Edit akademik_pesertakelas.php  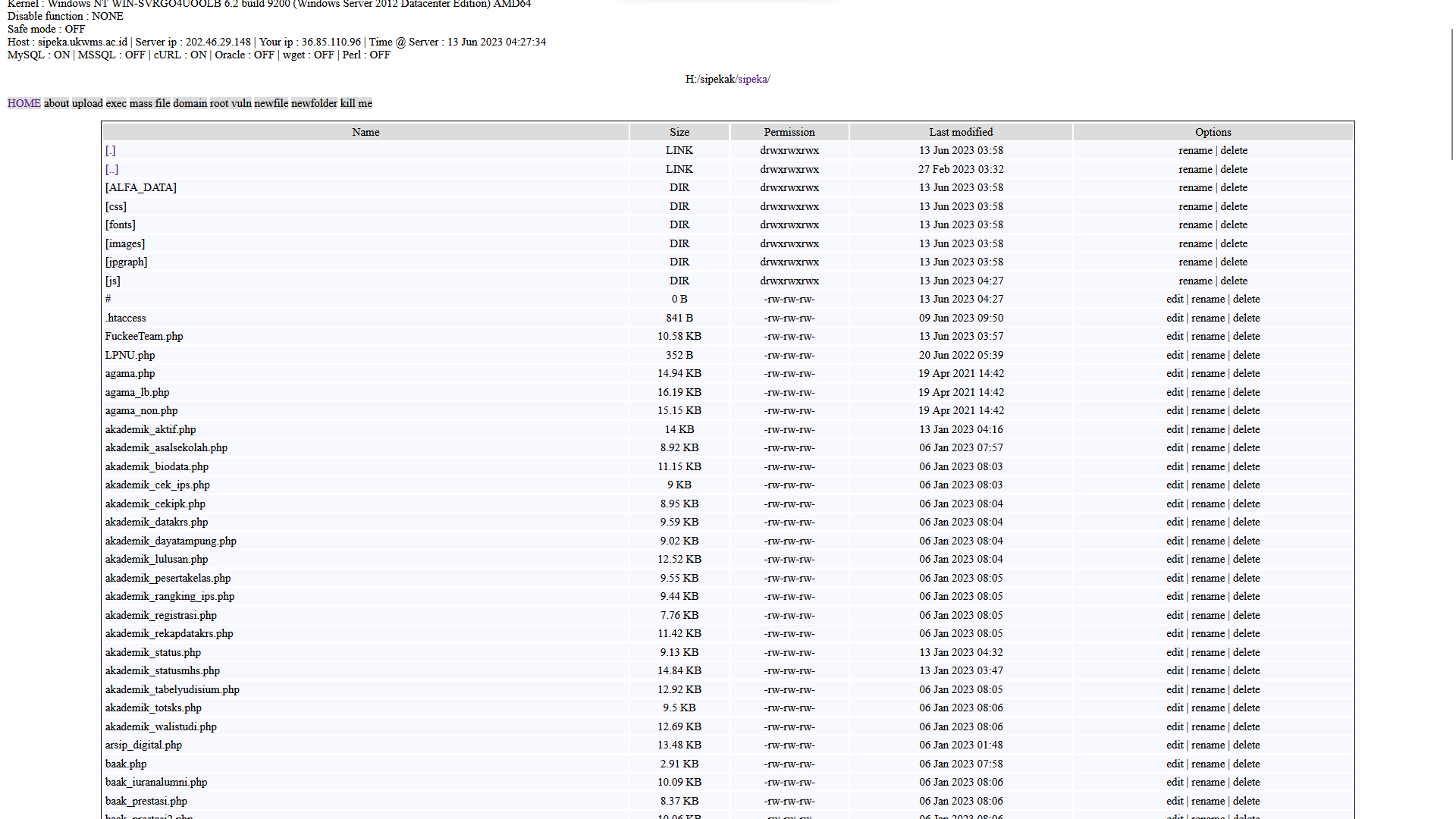click(x=1175, y=578)
